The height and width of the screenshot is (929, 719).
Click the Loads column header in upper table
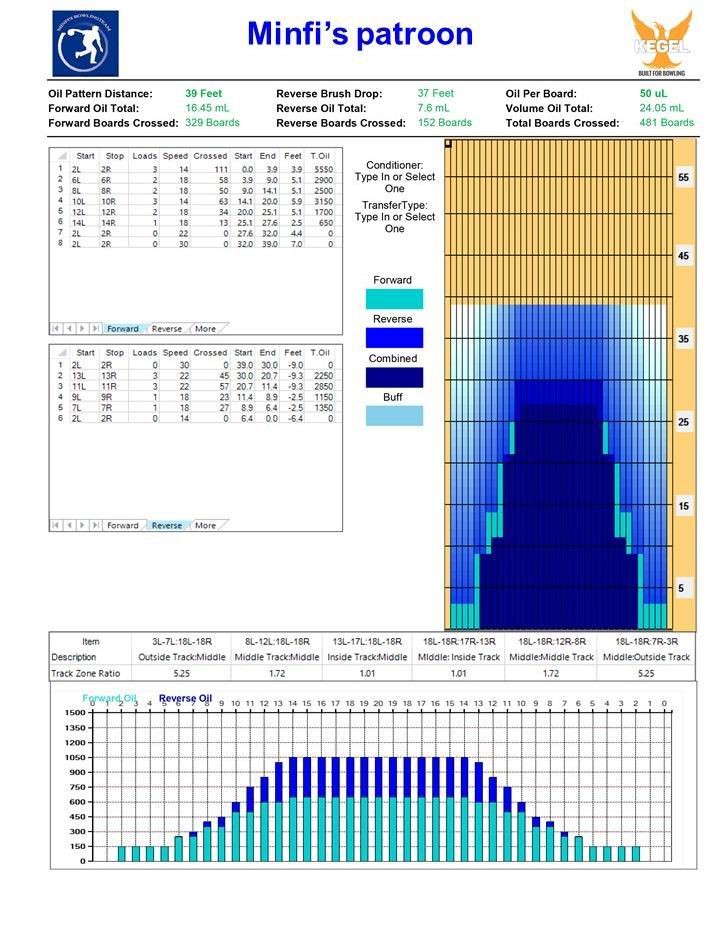tap(145, 157)
